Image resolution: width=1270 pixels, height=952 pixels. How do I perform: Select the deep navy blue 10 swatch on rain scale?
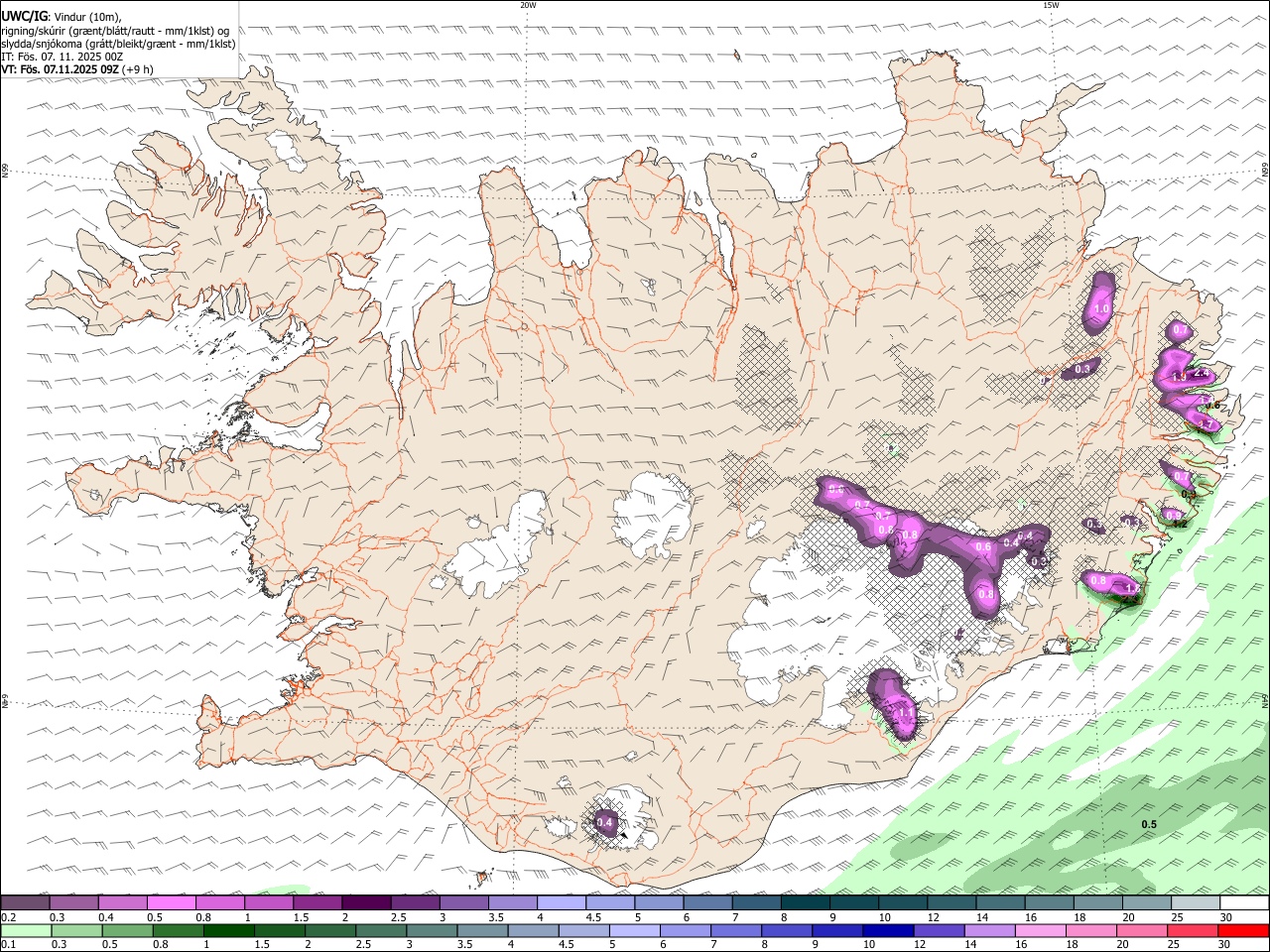coord(887,931)
